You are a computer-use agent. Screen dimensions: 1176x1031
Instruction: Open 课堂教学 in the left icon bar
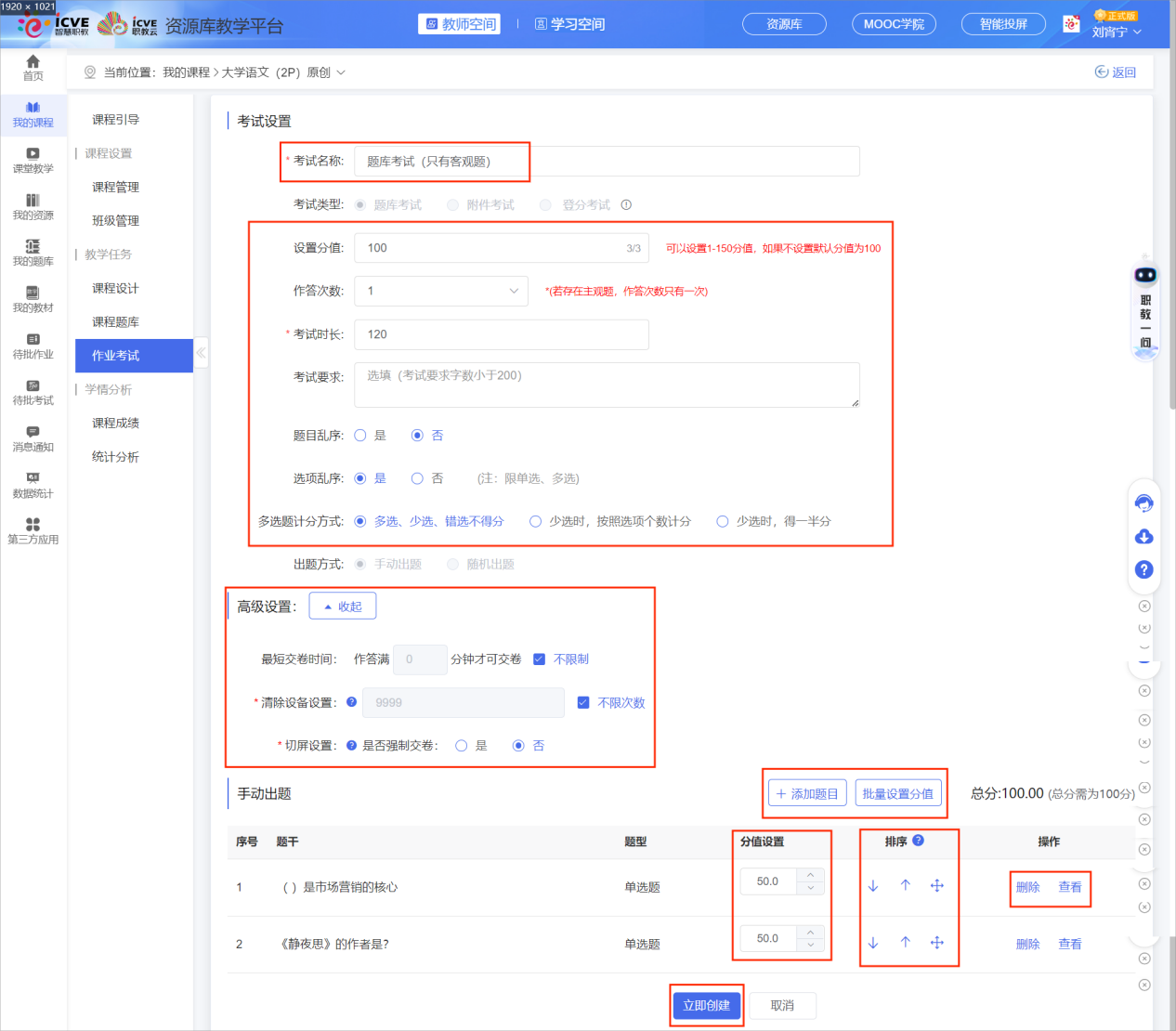coord(33,160)
